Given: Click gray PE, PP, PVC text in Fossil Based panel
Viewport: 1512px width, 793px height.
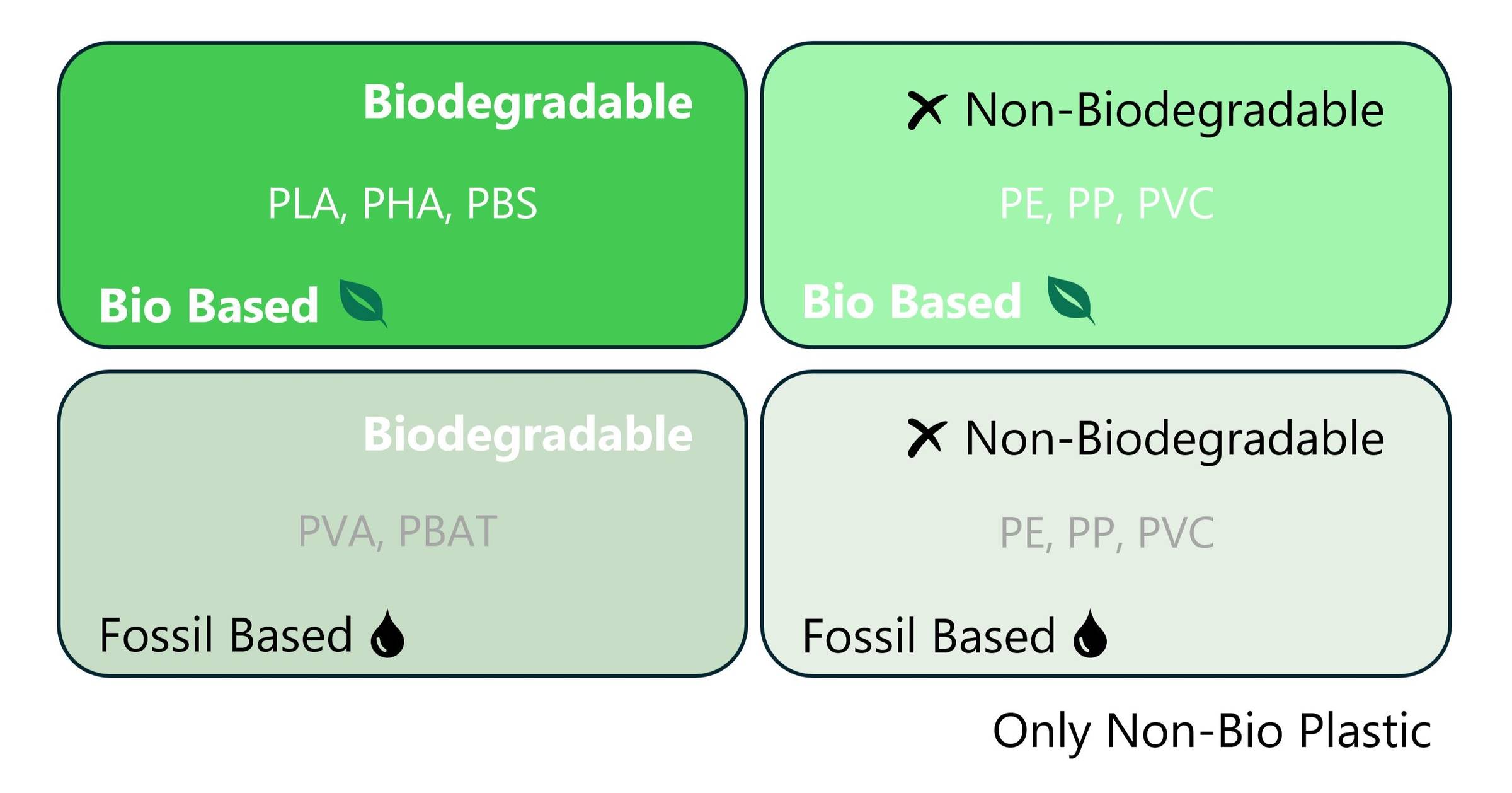Looking at the screenshot, I should (1107, 533).
